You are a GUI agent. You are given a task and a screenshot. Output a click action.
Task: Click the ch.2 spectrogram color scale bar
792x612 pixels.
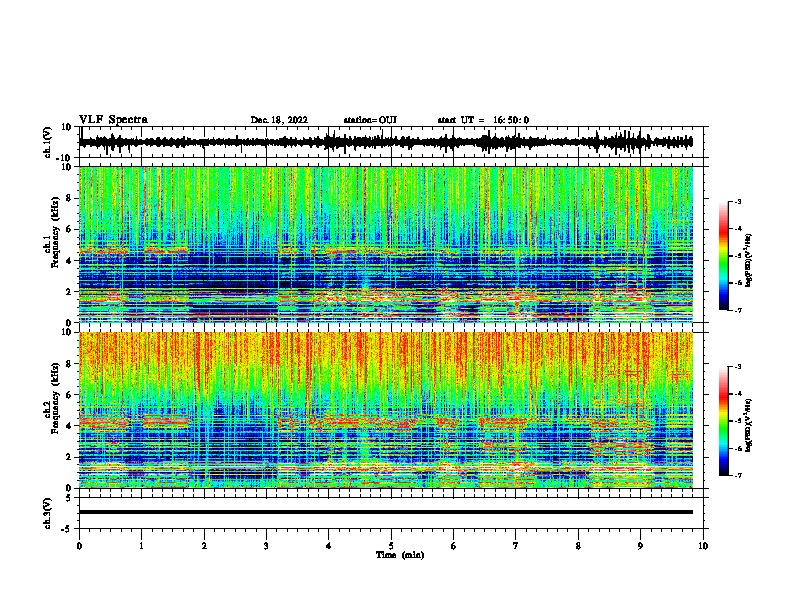(x=723, y=421)
